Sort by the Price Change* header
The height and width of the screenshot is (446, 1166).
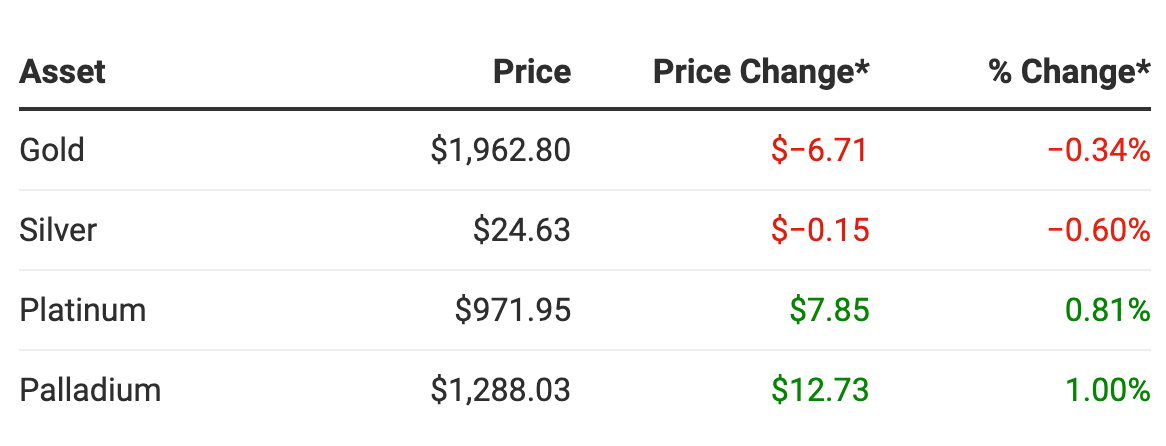point(761,72)
